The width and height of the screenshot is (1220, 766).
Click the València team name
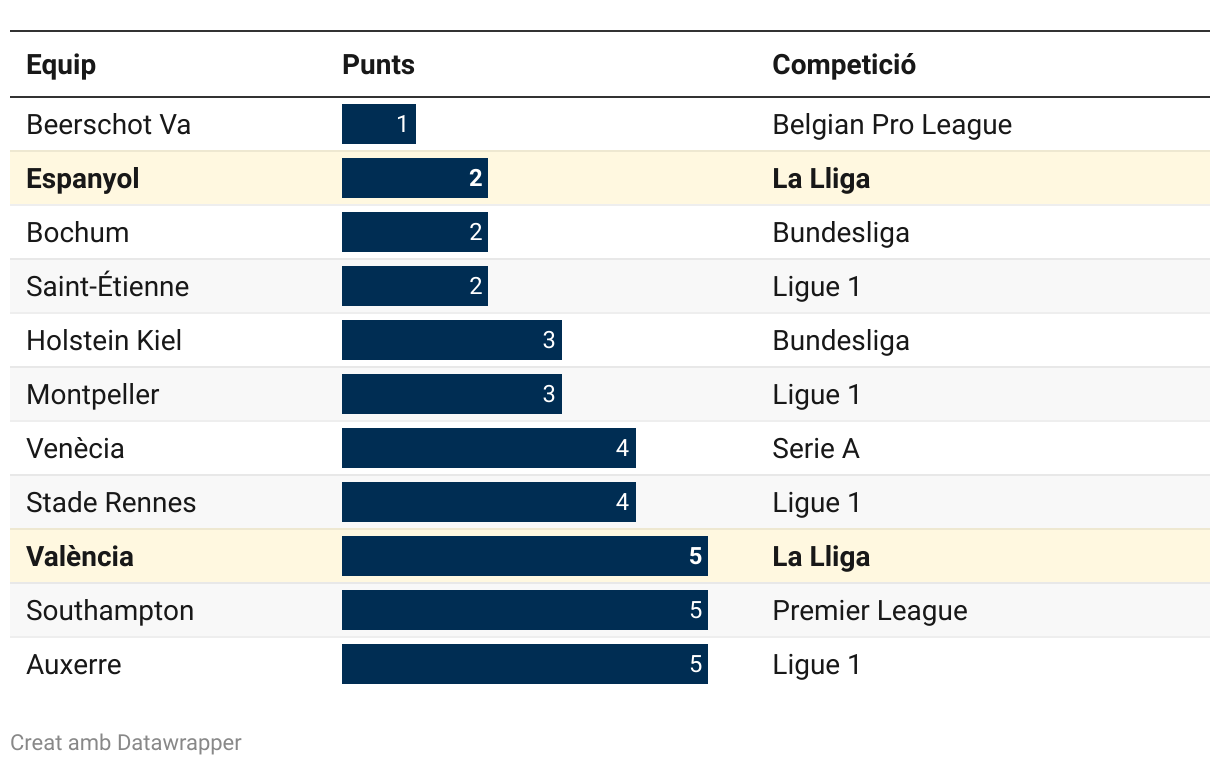80,557
